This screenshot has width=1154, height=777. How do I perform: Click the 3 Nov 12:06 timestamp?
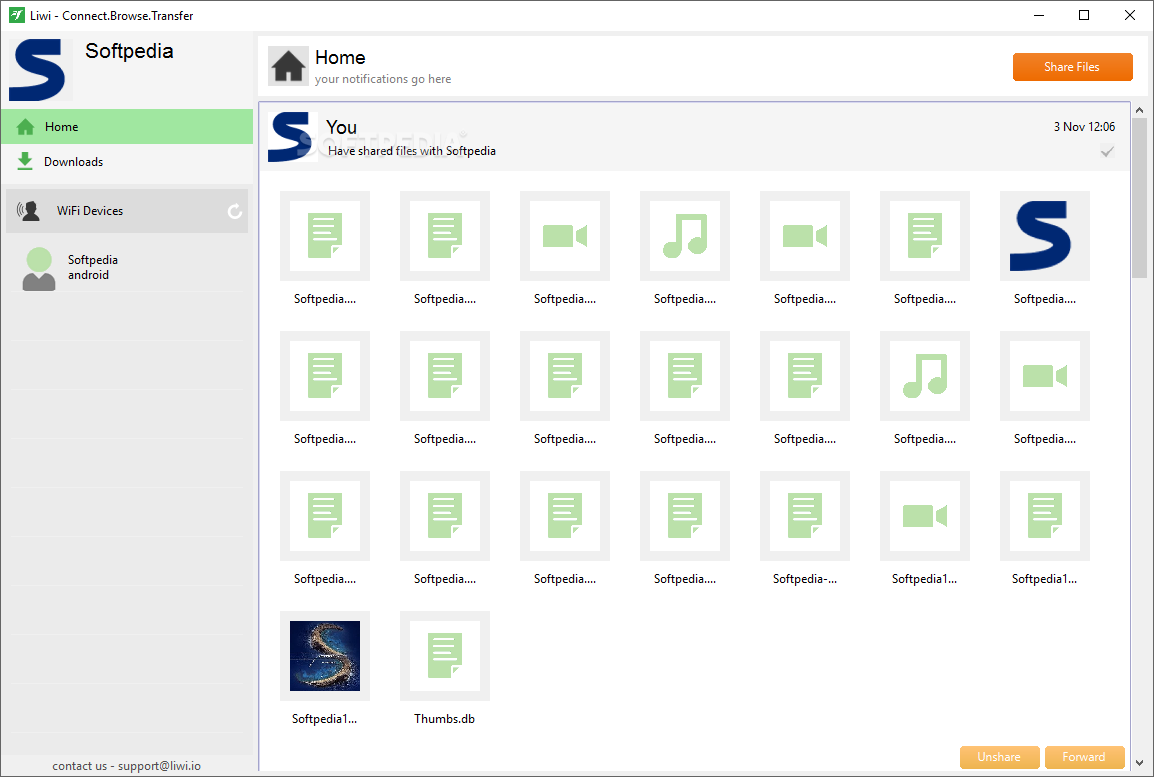[x=1084, y=127]
